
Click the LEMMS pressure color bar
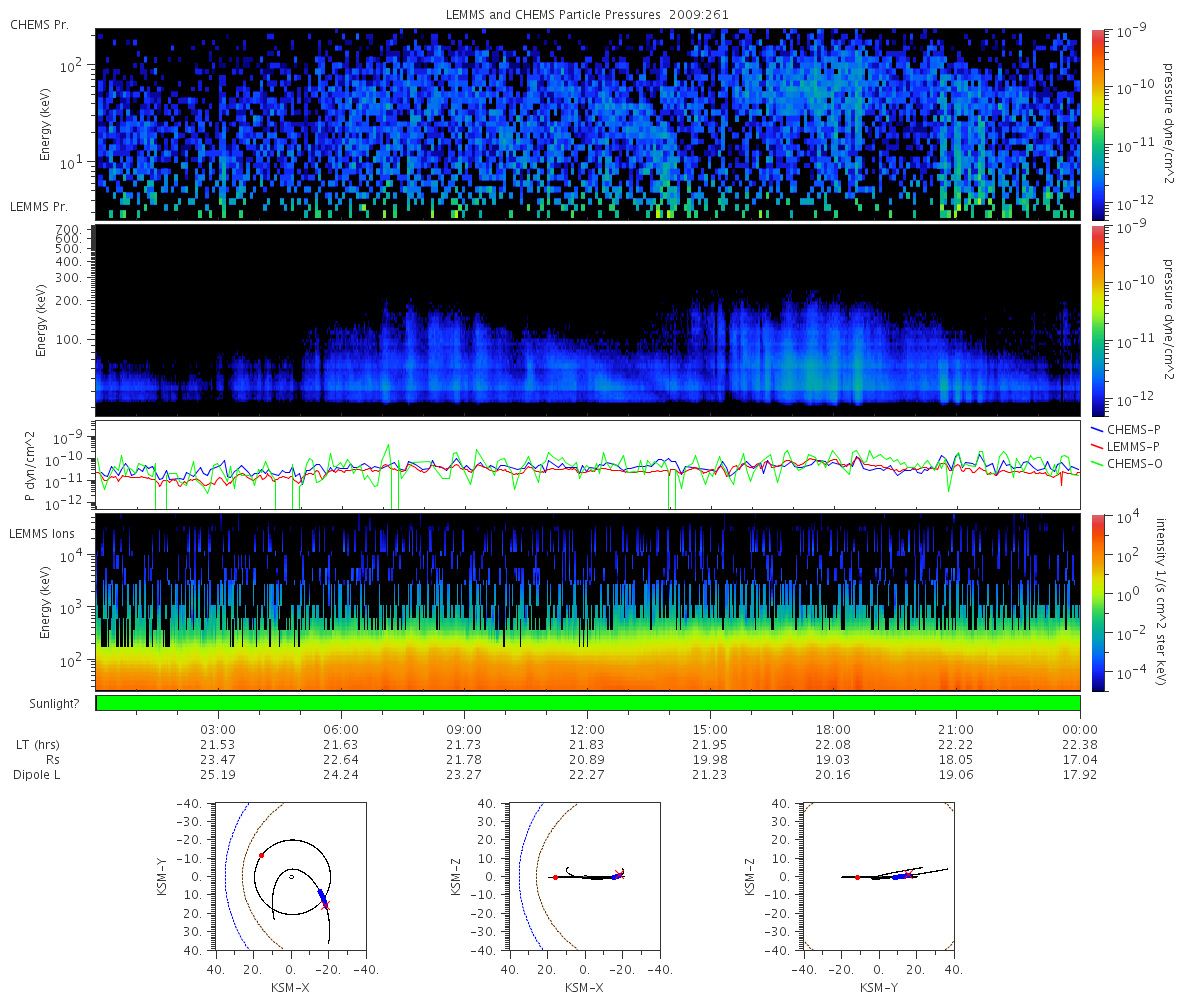[x=1097, y=320]
